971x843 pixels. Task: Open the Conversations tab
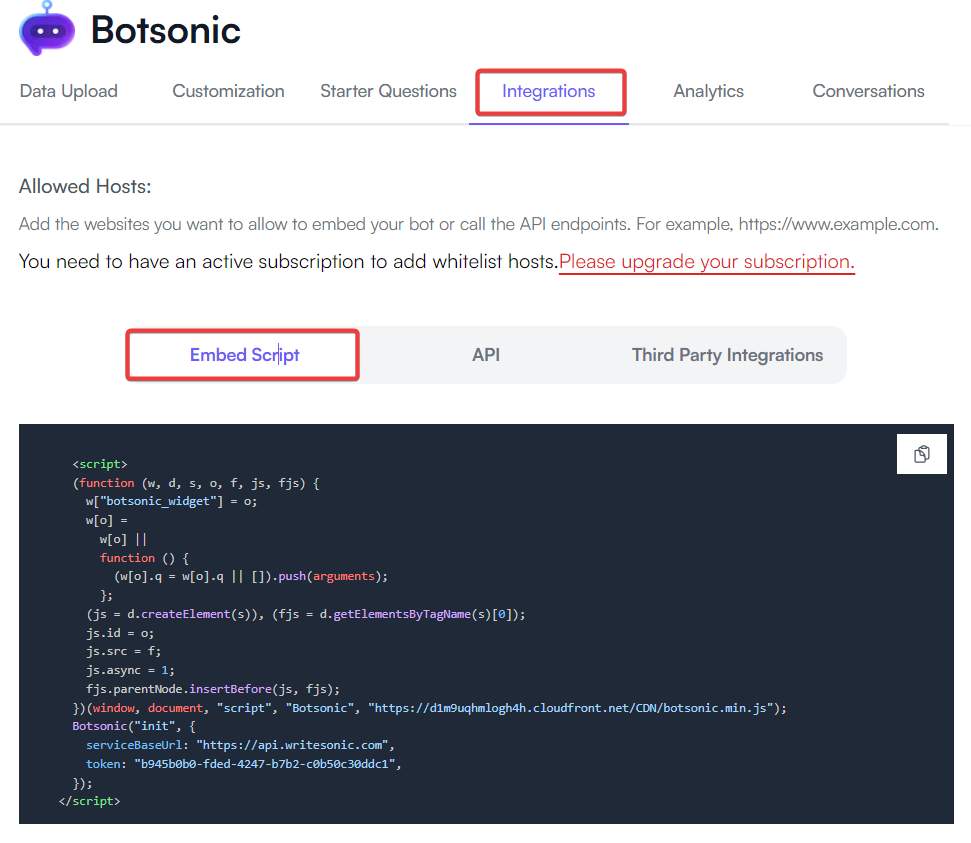[x=867, y=90]
